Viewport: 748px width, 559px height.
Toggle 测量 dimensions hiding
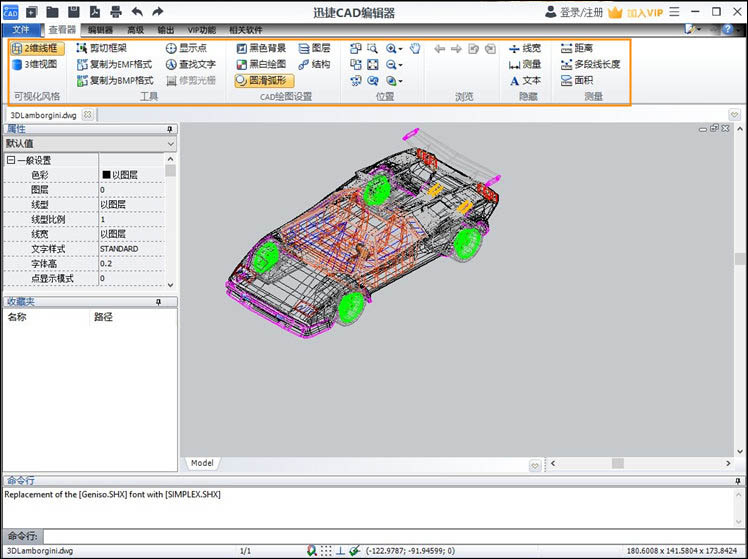click(x=525, y=64)
